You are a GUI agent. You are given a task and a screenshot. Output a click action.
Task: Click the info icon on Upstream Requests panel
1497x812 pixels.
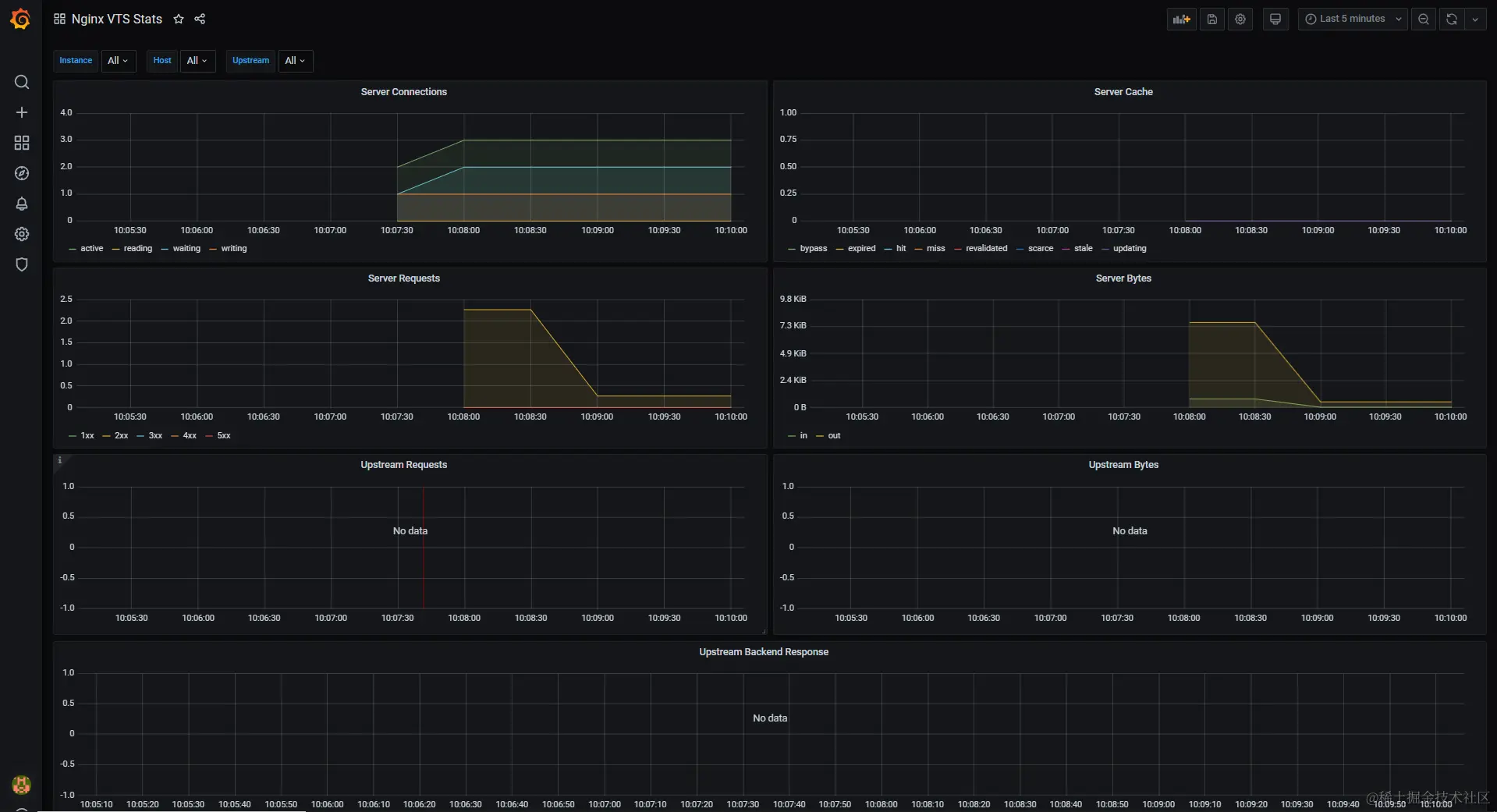tap(59, 460)
